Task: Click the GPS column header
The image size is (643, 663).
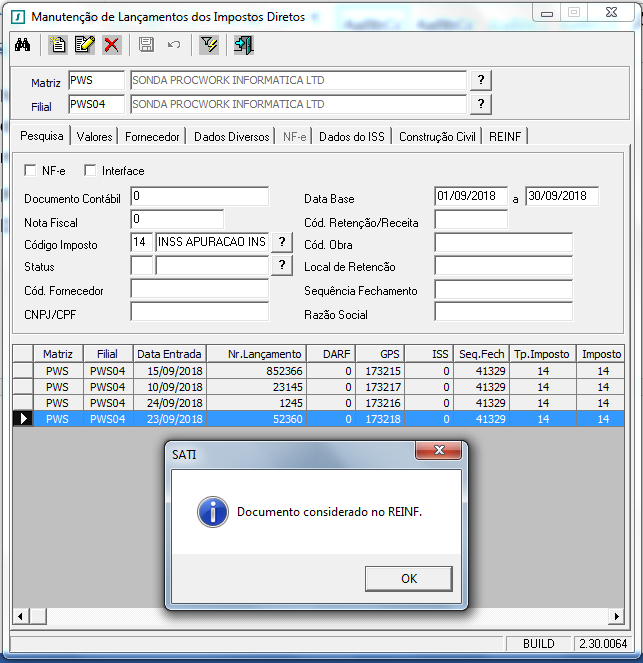Action: tap(380, 354)
